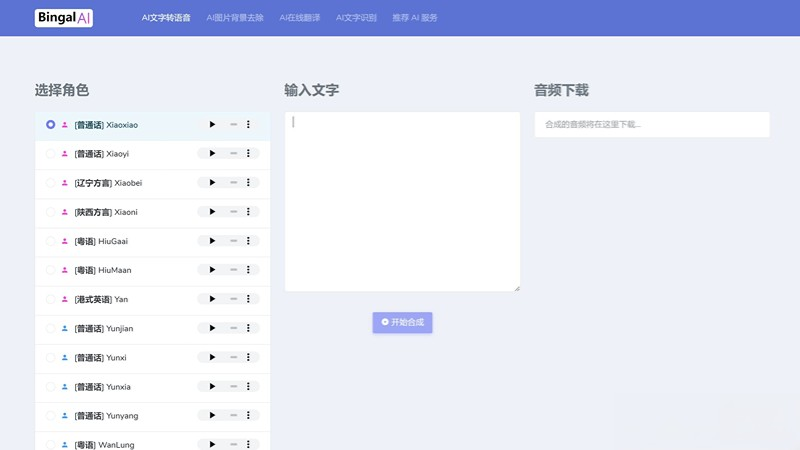The width and height of the screenshot is (800, 450).
Task: Open the three-dot menu for WanLung
Action: 248,444
